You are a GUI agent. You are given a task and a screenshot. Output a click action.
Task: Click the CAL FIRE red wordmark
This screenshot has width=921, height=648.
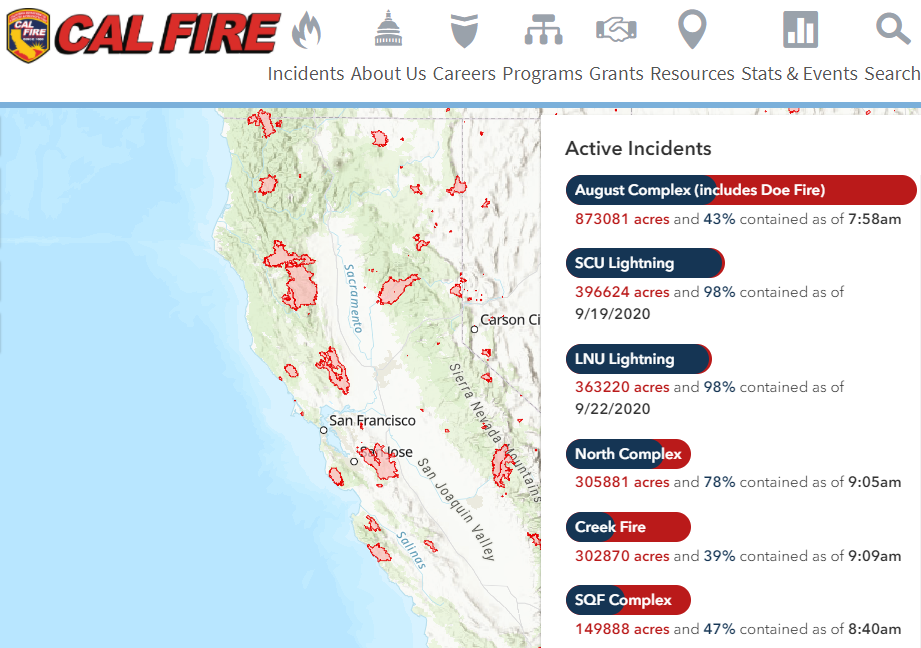coord(168,34)
